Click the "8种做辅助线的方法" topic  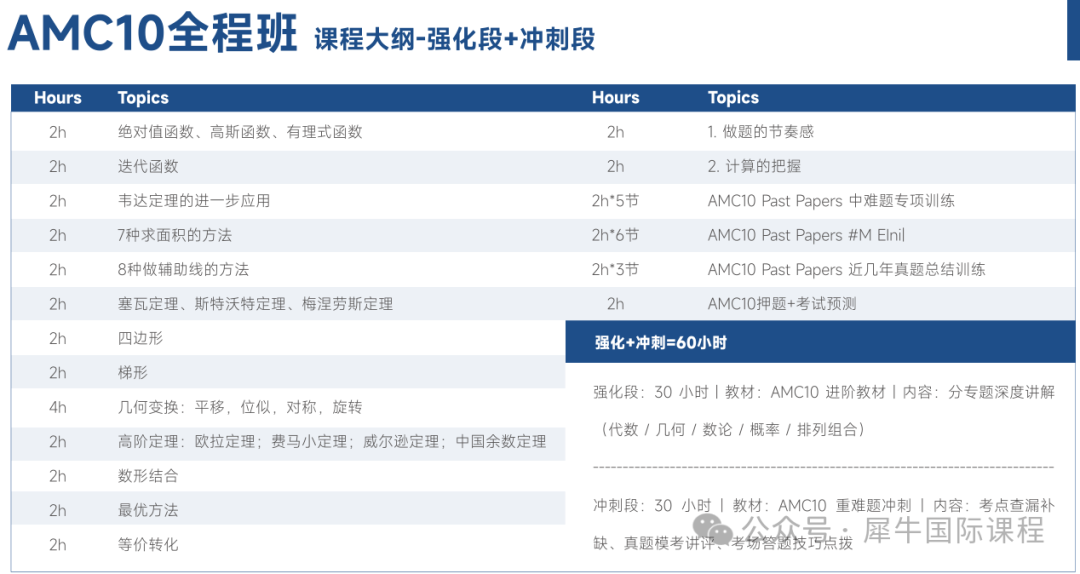point(183,269)
